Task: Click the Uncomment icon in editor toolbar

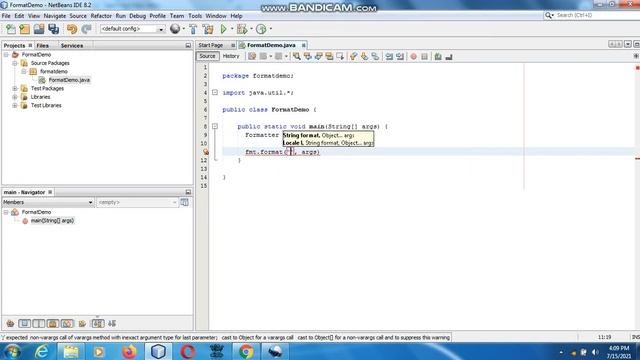Action: [x=449, y=56]
